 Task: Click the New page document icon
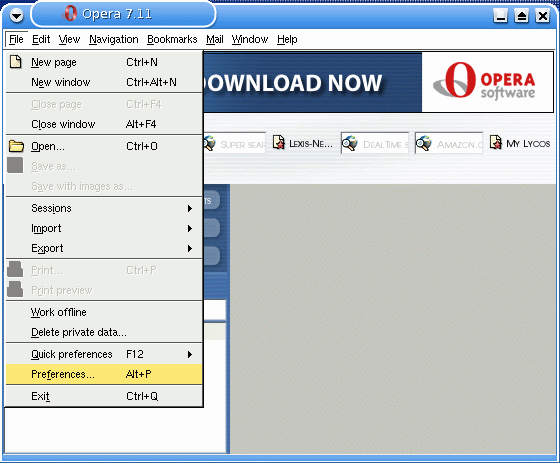click(x=15, y=62)
